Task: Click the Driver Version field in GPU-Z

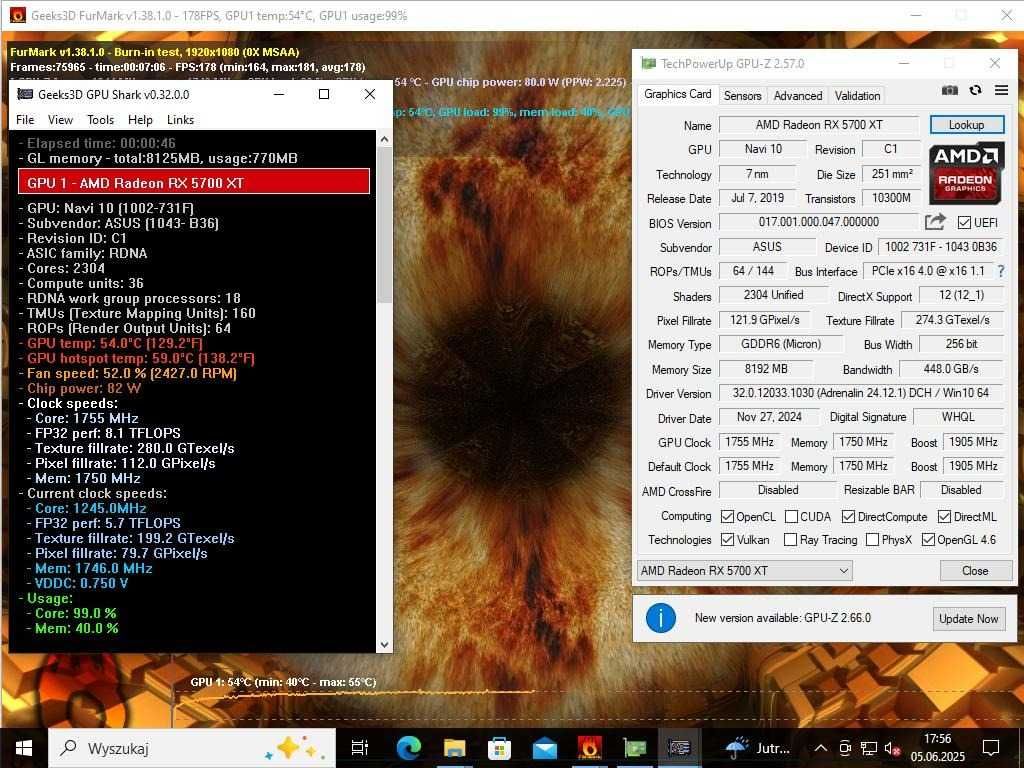Action: click(x=861, y=393)
